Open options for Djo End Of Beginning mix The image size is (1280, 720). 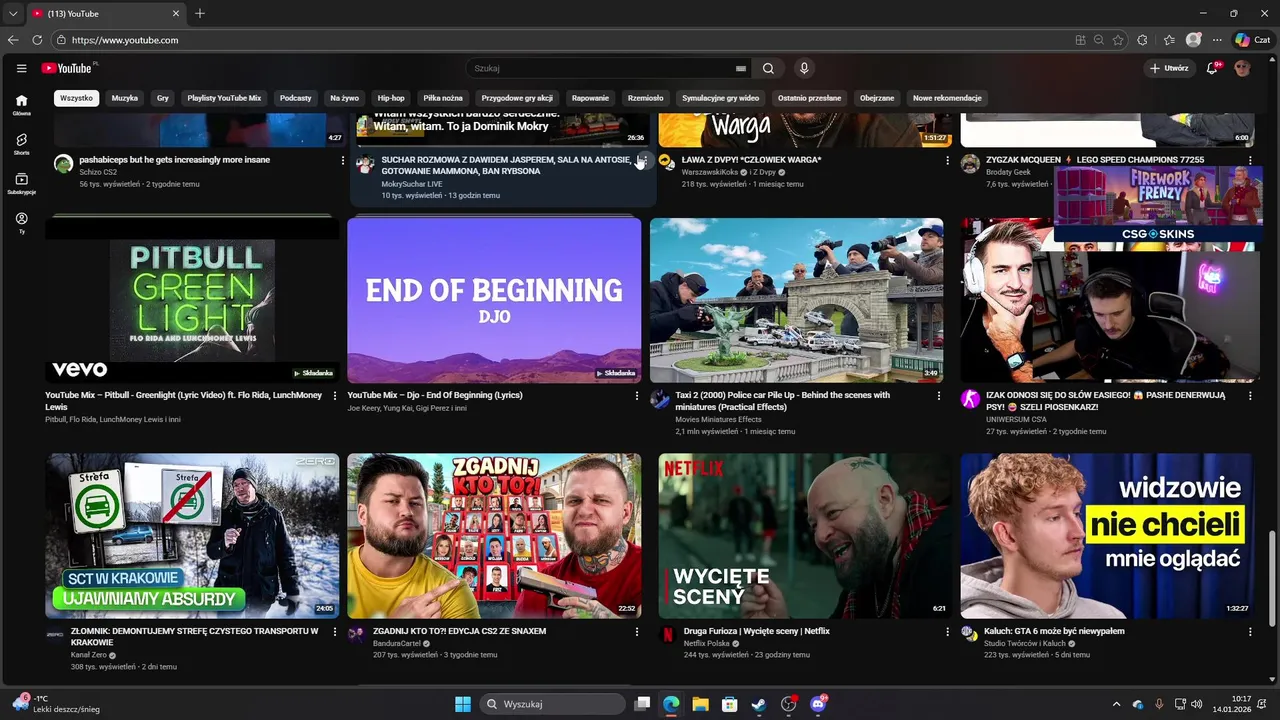pyautogui.click(x=637, y=396)
